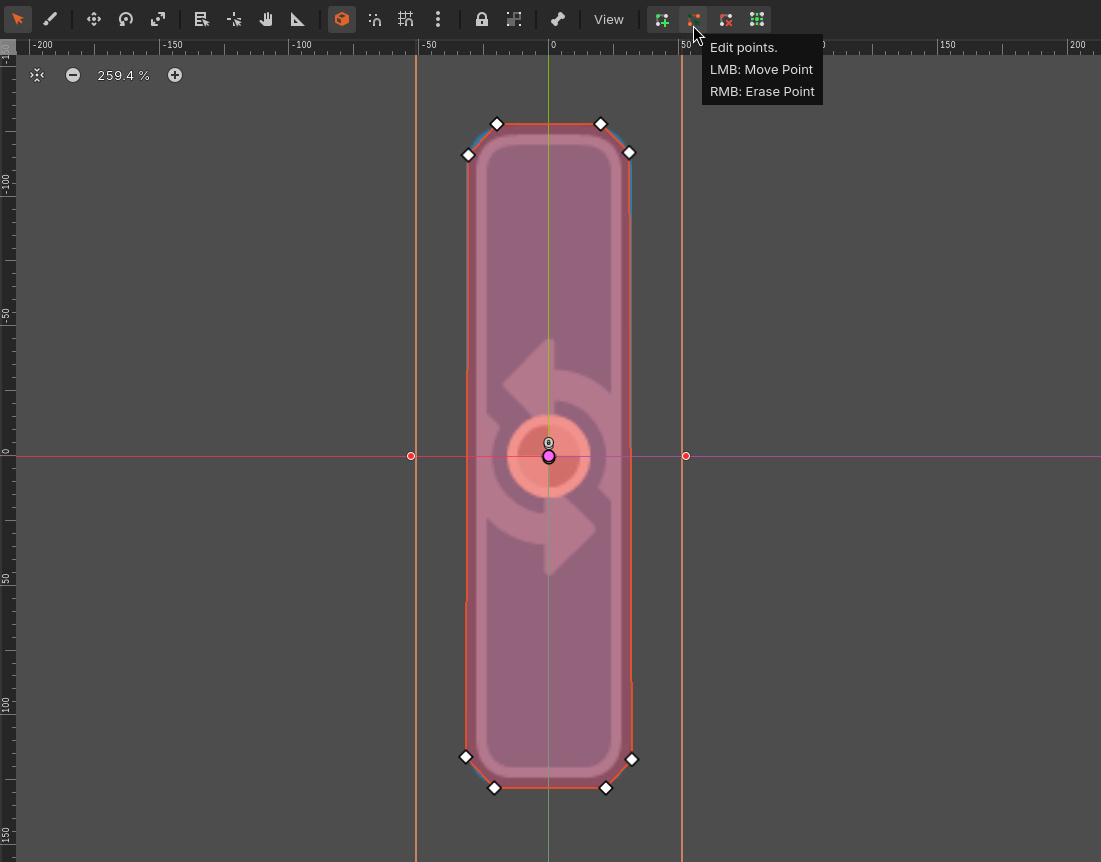Viewport: 1101px width, 862px height.
Task: Zoom in with the plus button
Action: click(175, 75)
